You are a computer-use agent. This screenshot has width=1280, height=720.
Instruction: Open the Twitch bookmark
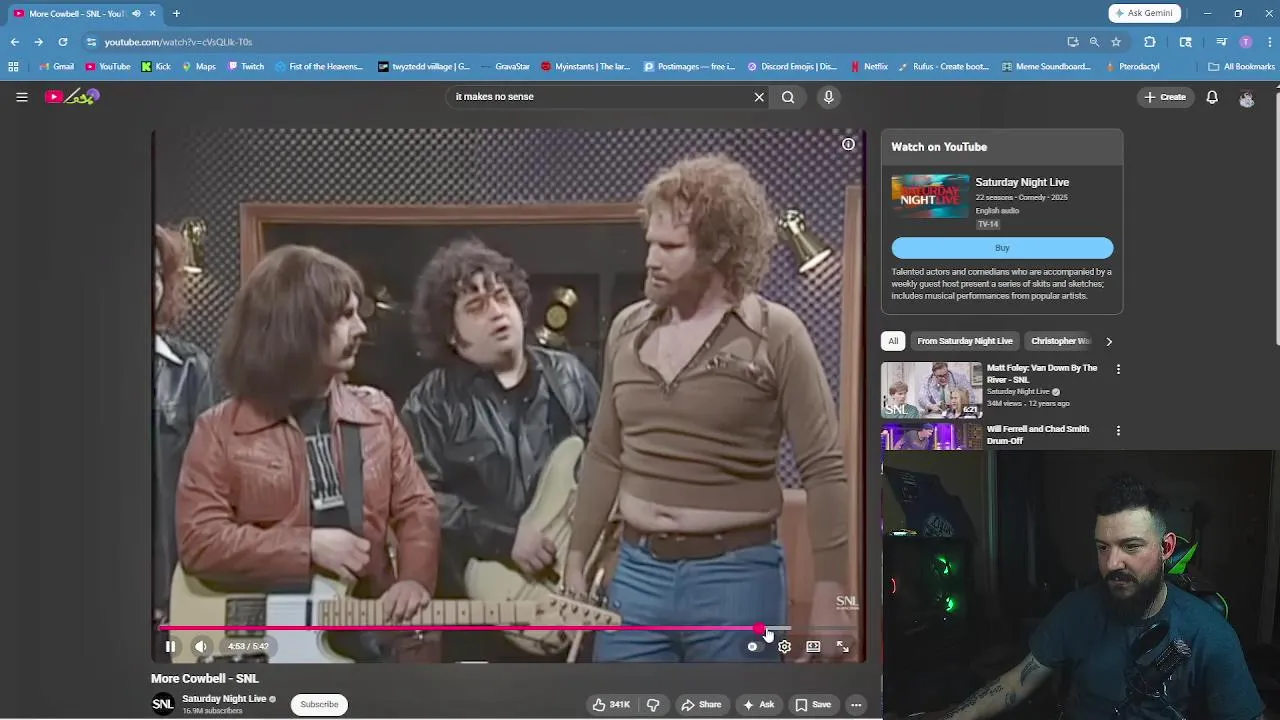tap(246, 67)
